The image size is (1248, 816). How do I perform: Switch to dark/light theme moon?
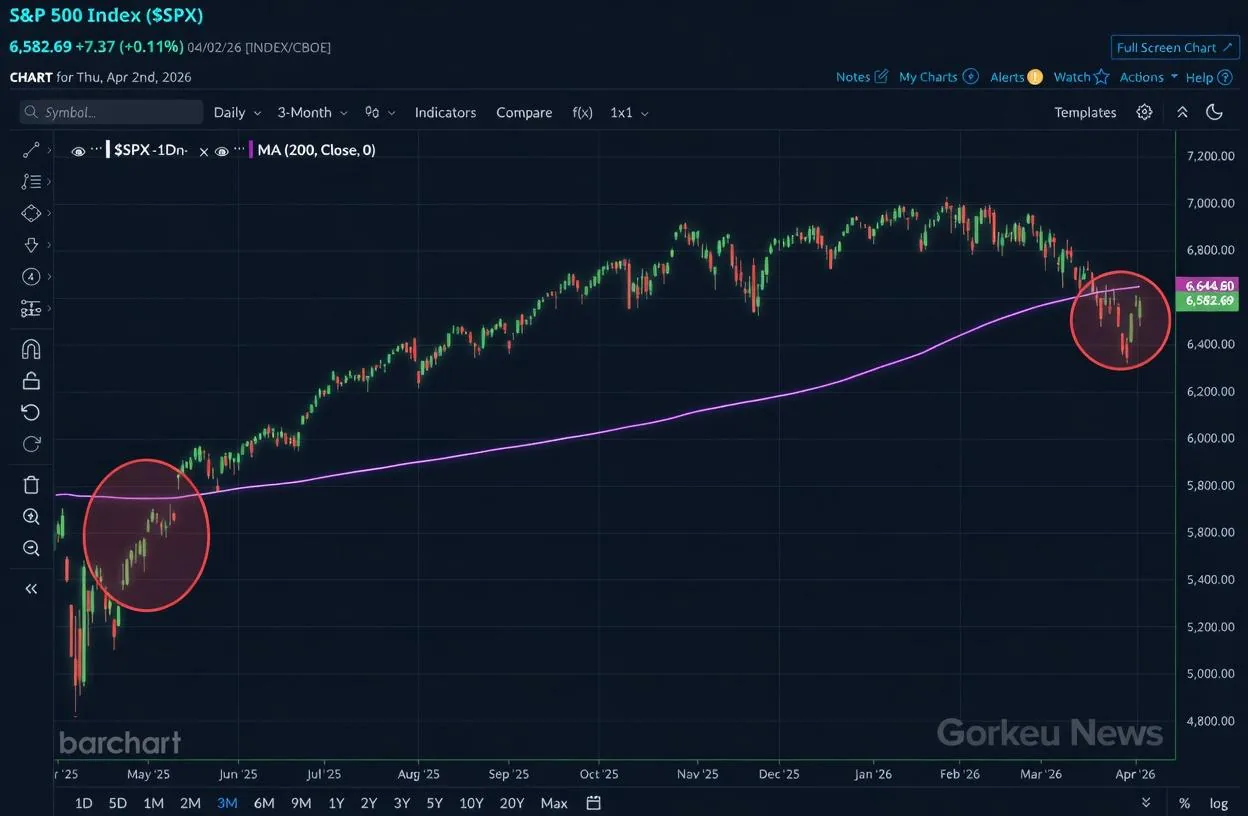[x=1214, y=112]
